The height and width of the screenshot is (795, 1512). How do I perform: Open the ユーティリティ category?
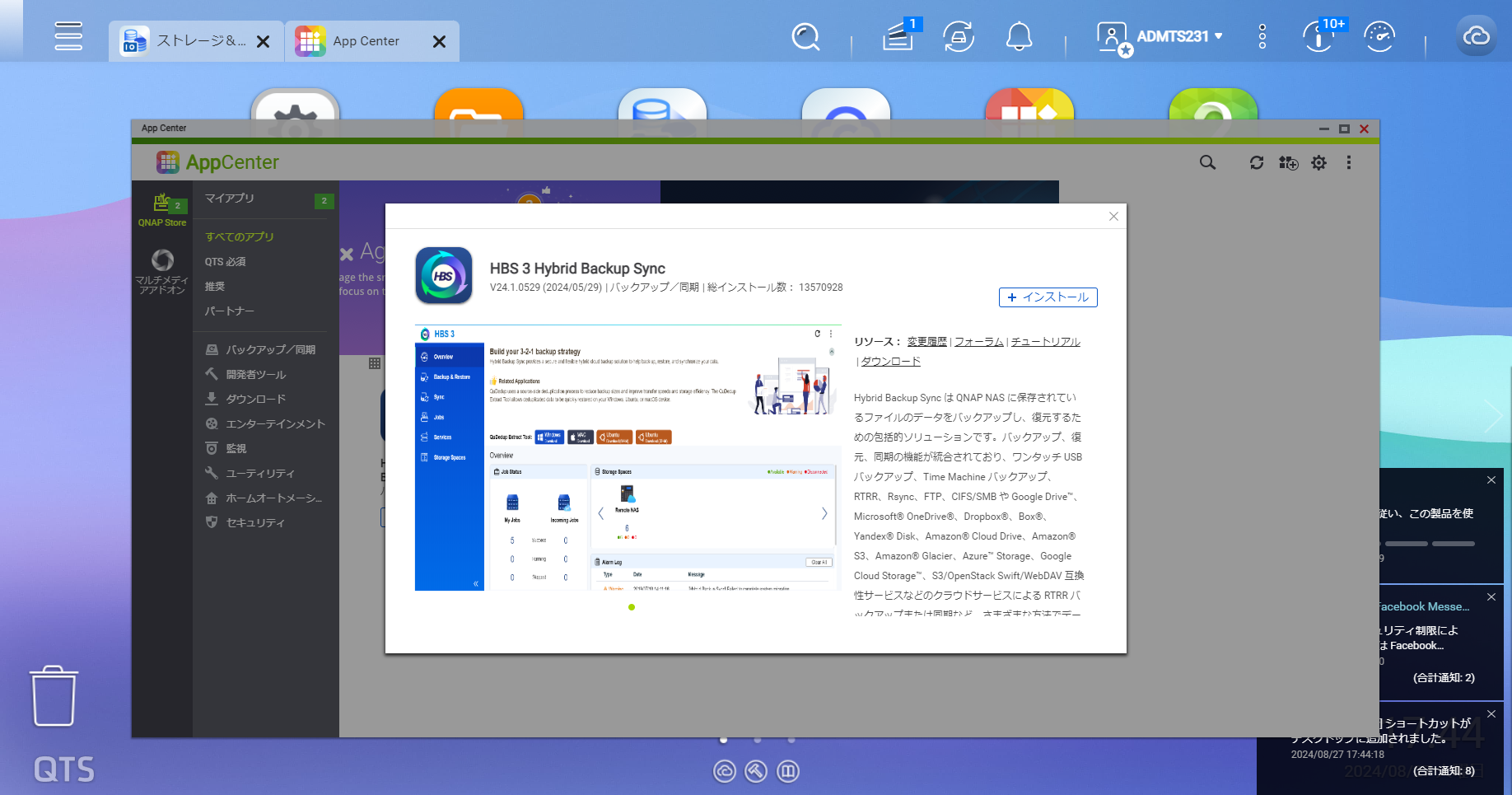click(250, 473)
